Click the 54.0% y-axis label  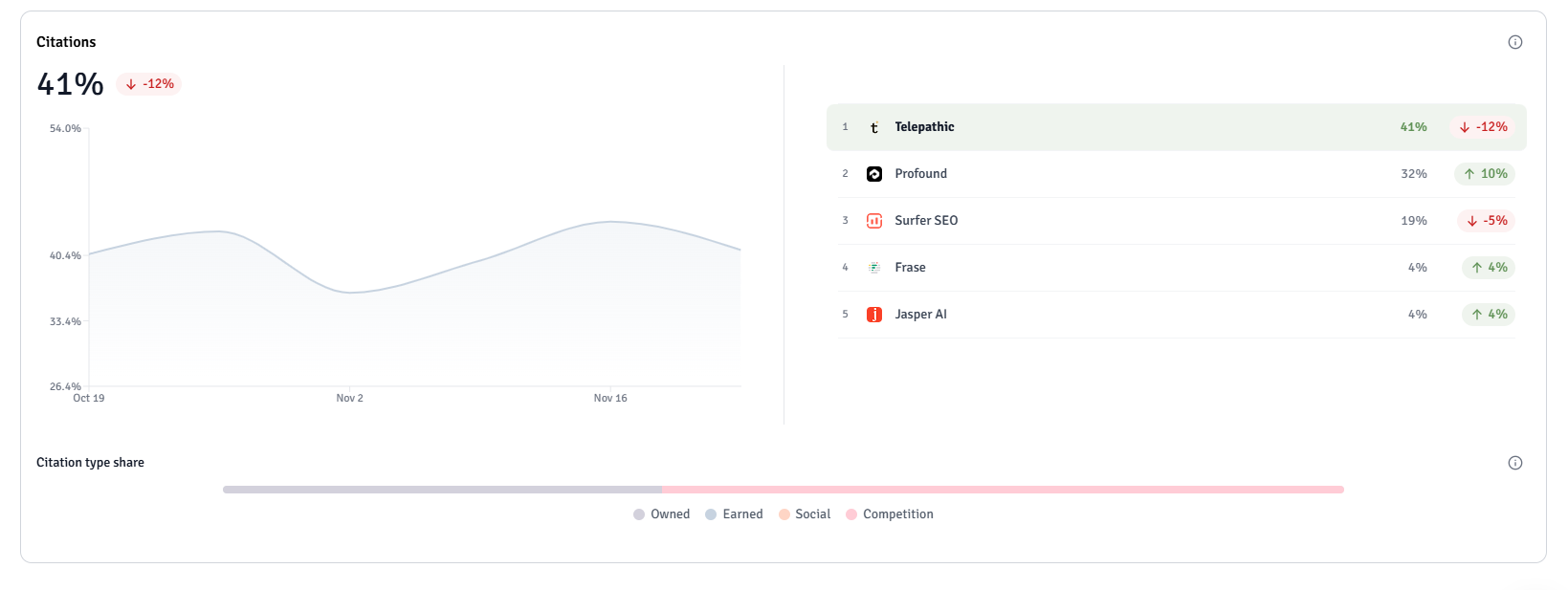pos(65,129)
